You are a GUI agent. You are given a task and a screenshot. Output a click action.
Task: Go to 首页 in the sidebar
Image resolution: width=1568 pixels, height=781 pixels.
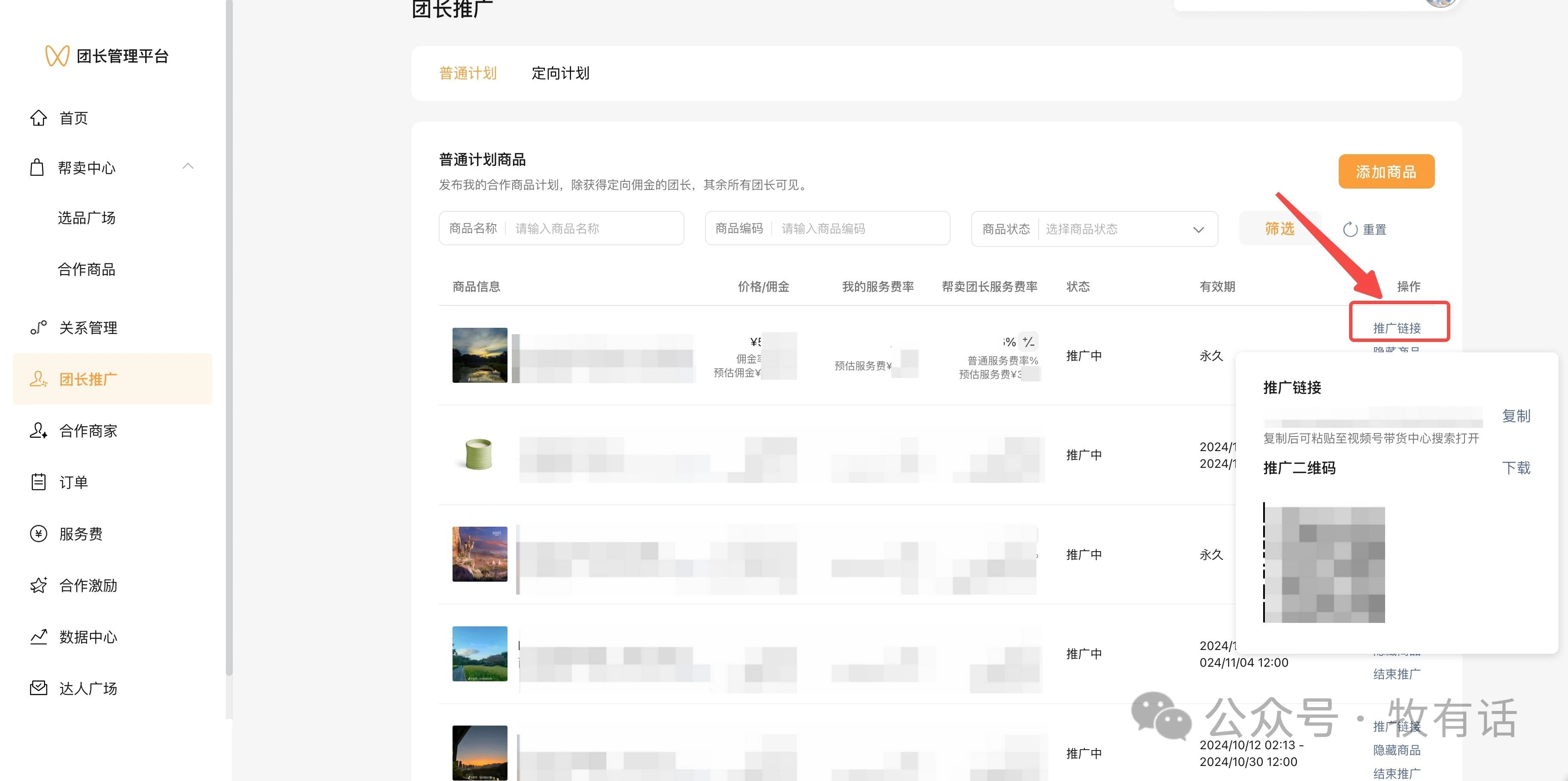pos(74,118)
